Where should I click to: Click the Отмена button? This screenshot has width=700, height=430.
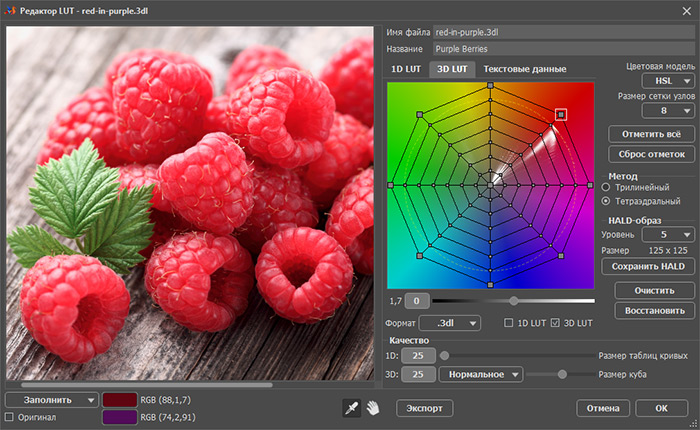[x=603, y=408]
